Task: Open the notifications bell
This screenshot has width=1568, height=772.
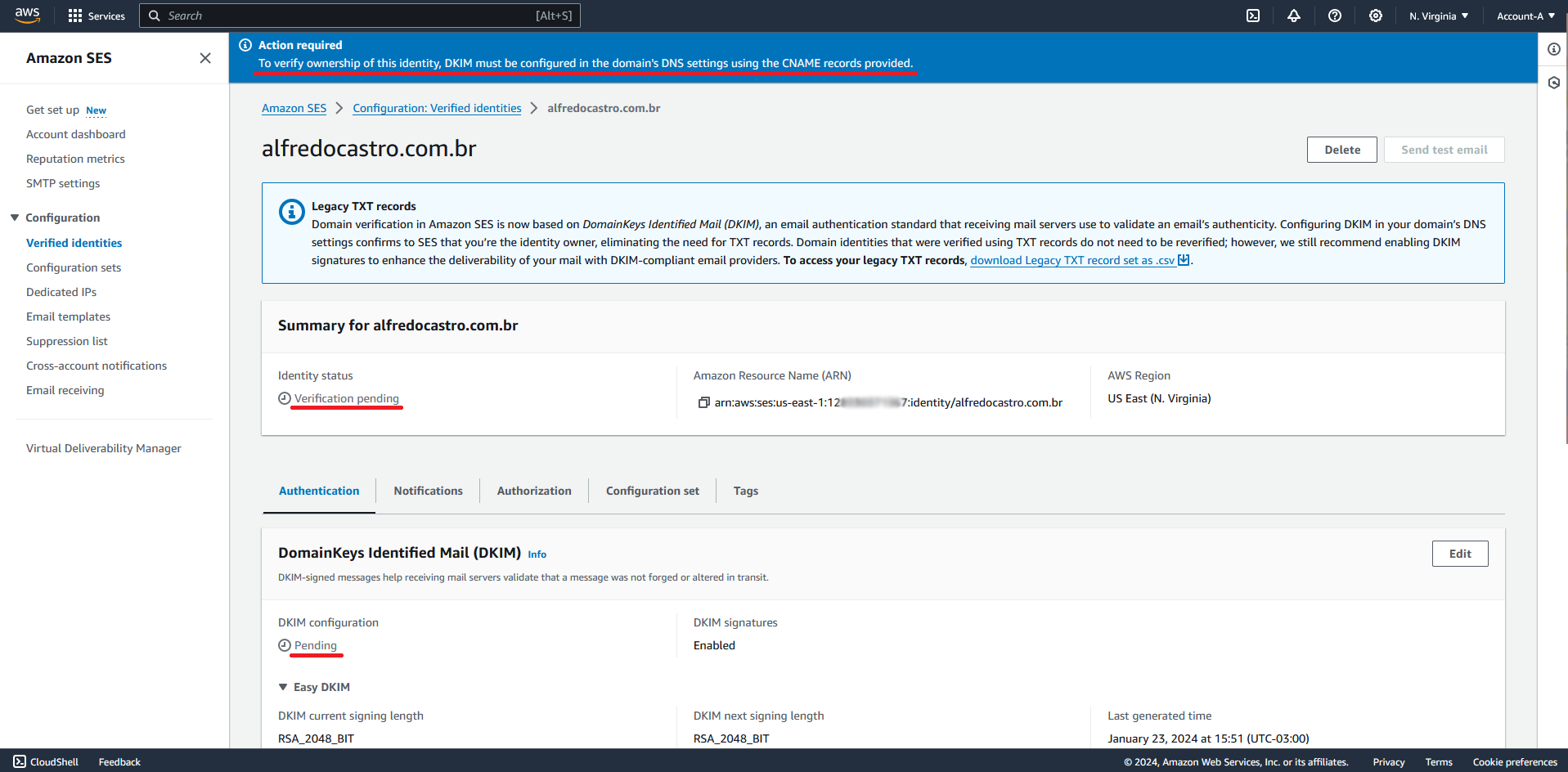Action: 1294,16
